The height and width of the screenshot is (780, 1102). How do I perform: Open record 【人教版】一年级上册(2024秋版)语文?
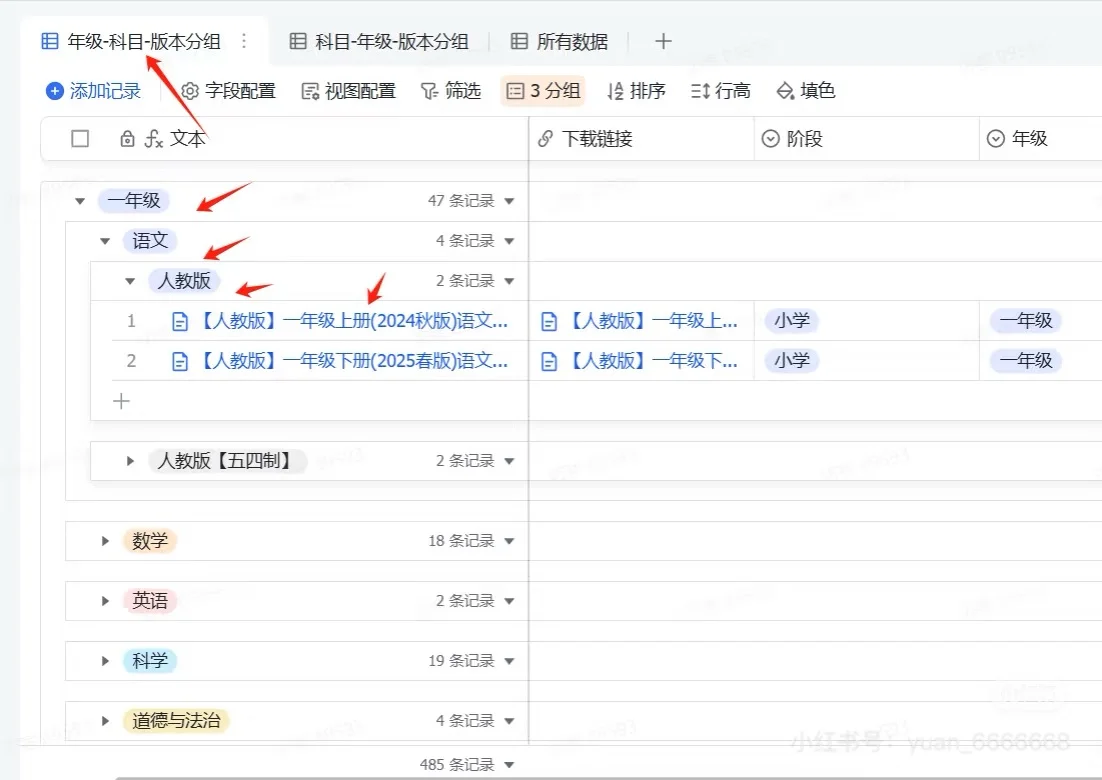coord(354,321)
